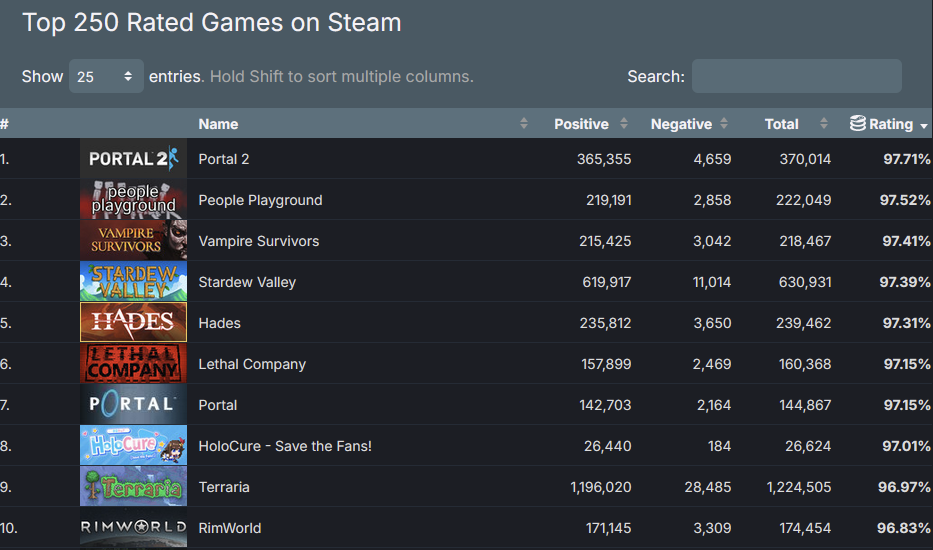Viewport: 933px width, 550px height.
Task: Sort by Total reviews column
Action: click(x=781, y=124)
